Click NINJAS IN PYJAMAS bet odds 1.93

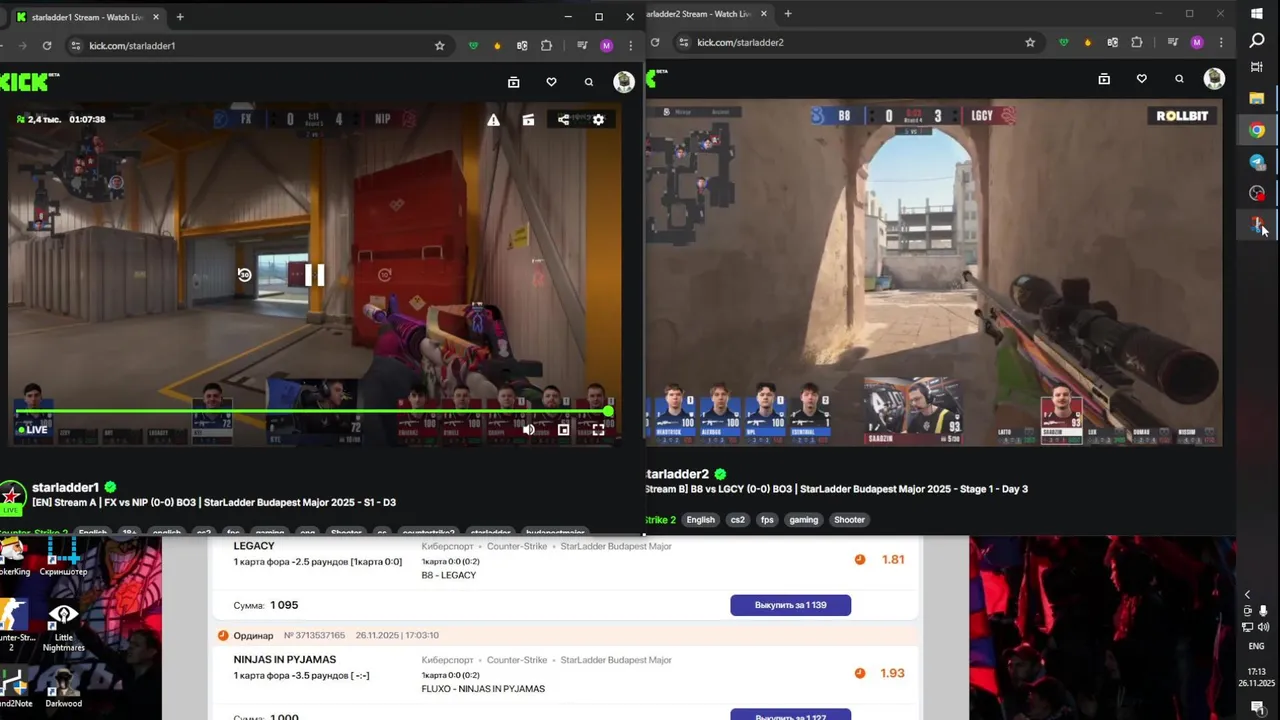[892, 673]
